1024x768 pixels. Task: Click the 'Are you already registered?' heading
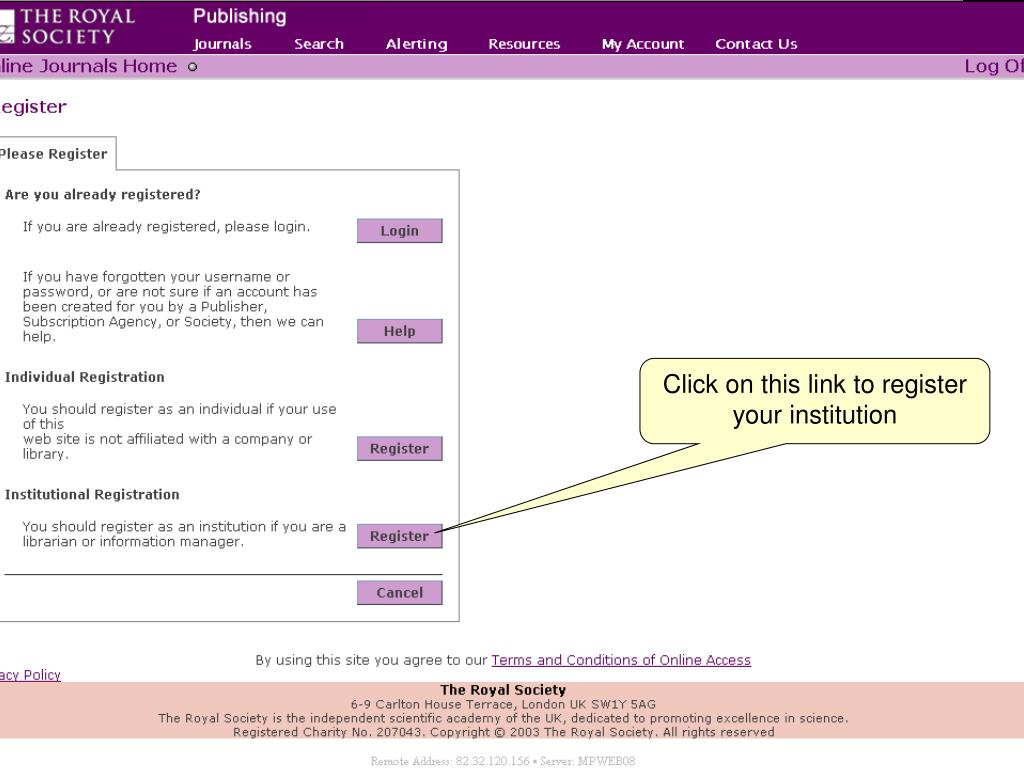[x=103, y=195]
